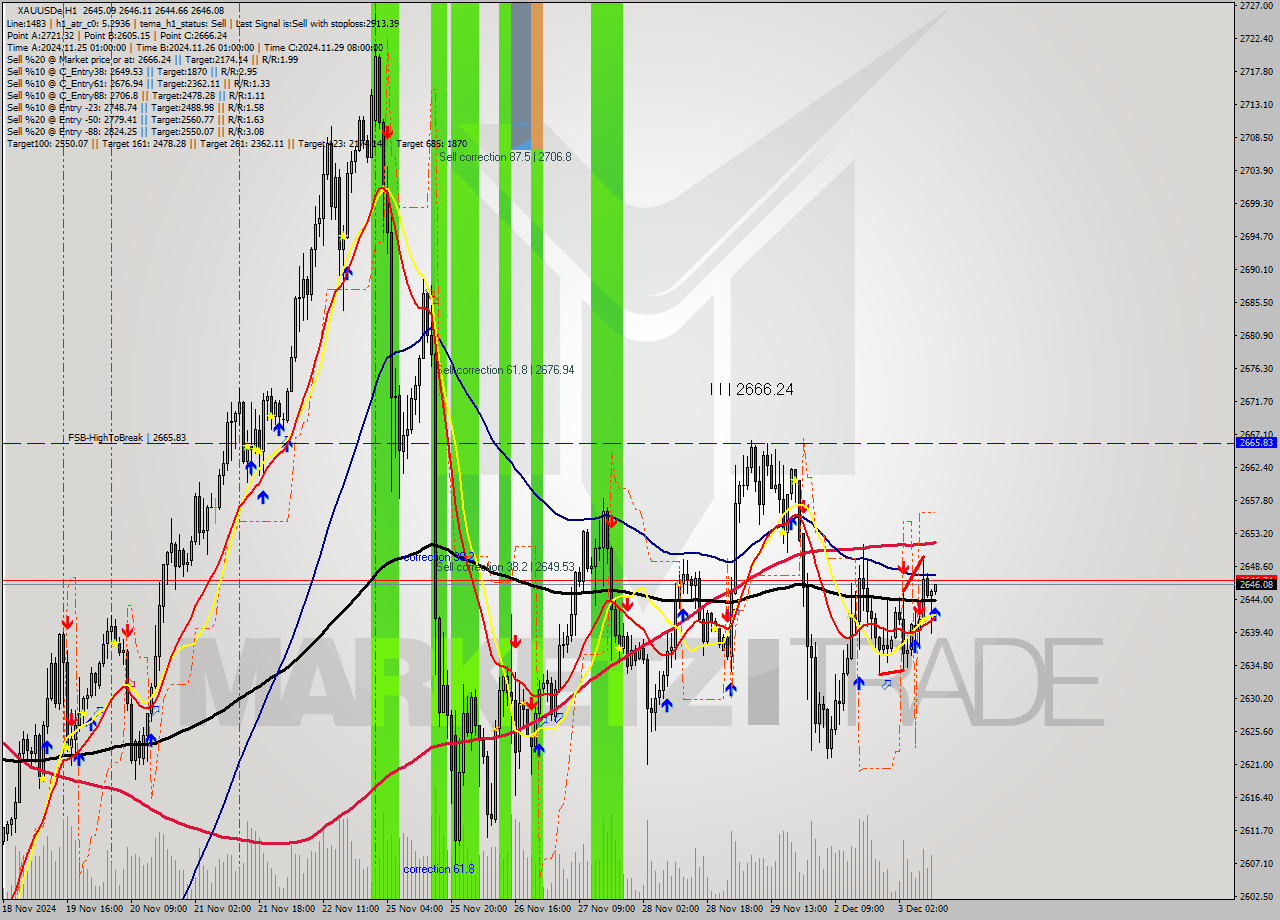This screenshot has height=920, width=1280.
Task: Click 2680.90 on the price axis
Action: [x=1255, y=335]
